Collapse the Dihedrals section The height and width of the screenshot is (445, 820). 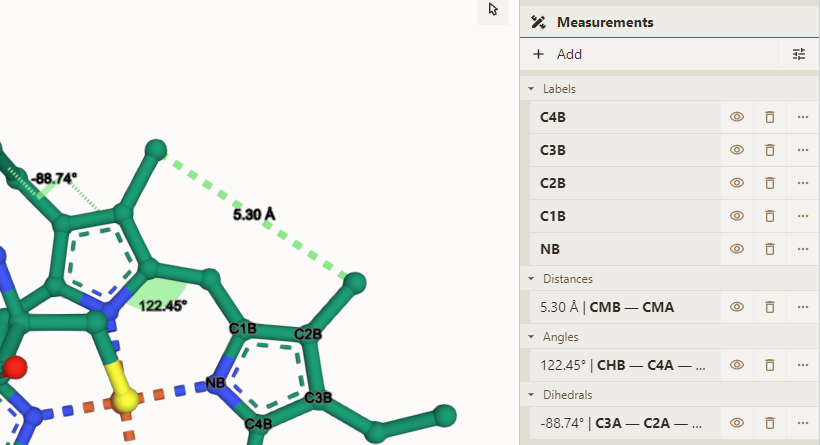click(532, 396)
